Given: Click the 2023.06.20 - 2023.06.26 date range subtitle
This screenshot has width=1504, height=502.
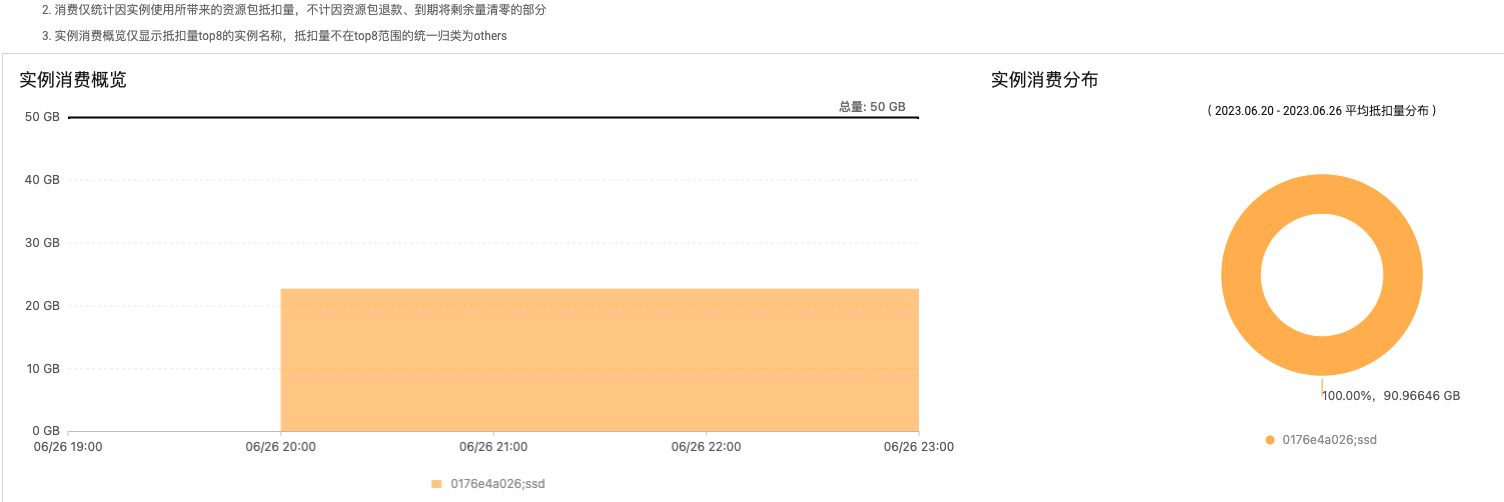Looking at the screenshot, I should [1321, 111].
